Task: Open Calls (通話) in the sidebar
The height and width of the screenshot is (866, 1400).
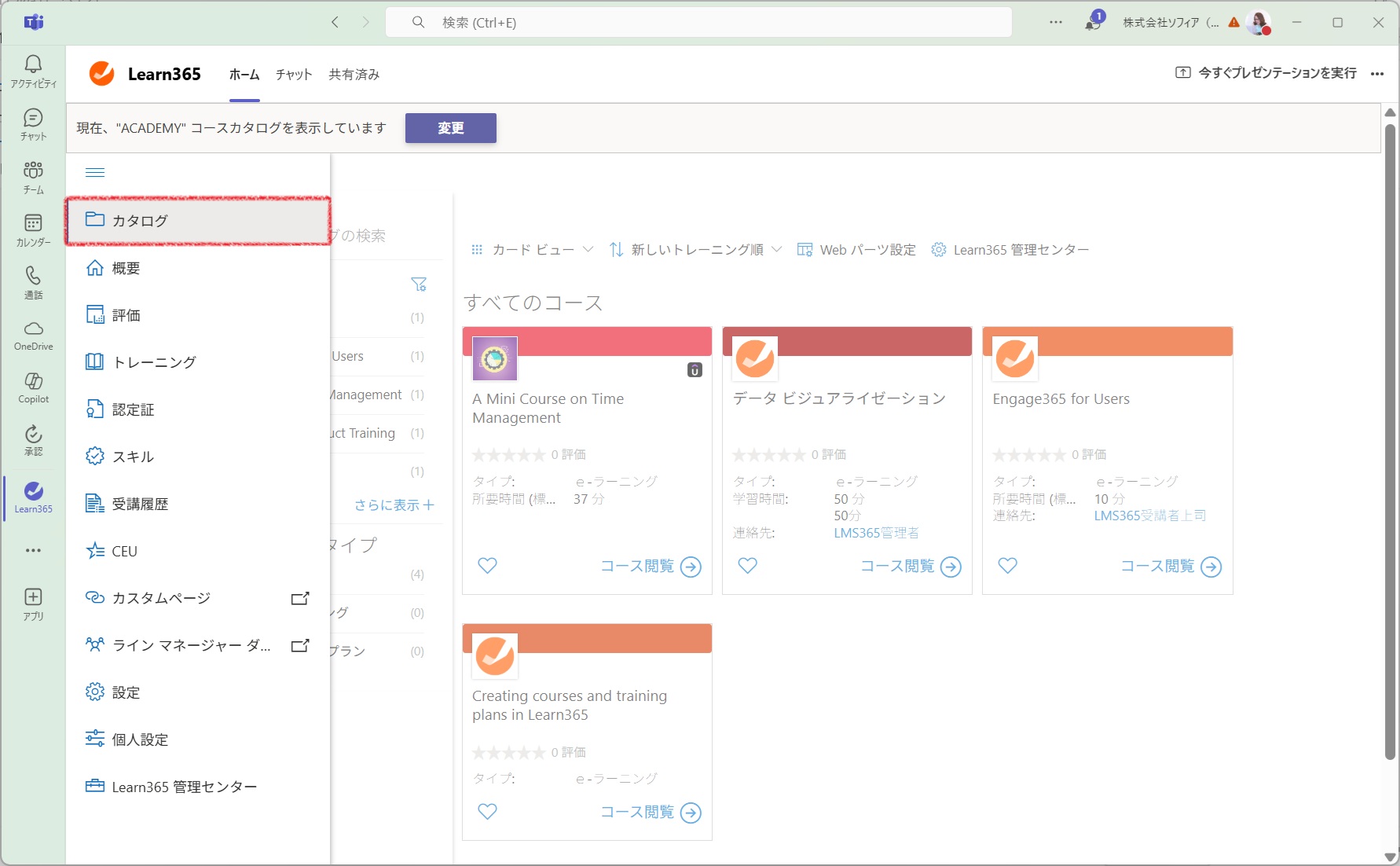Action: coord(33,283)
